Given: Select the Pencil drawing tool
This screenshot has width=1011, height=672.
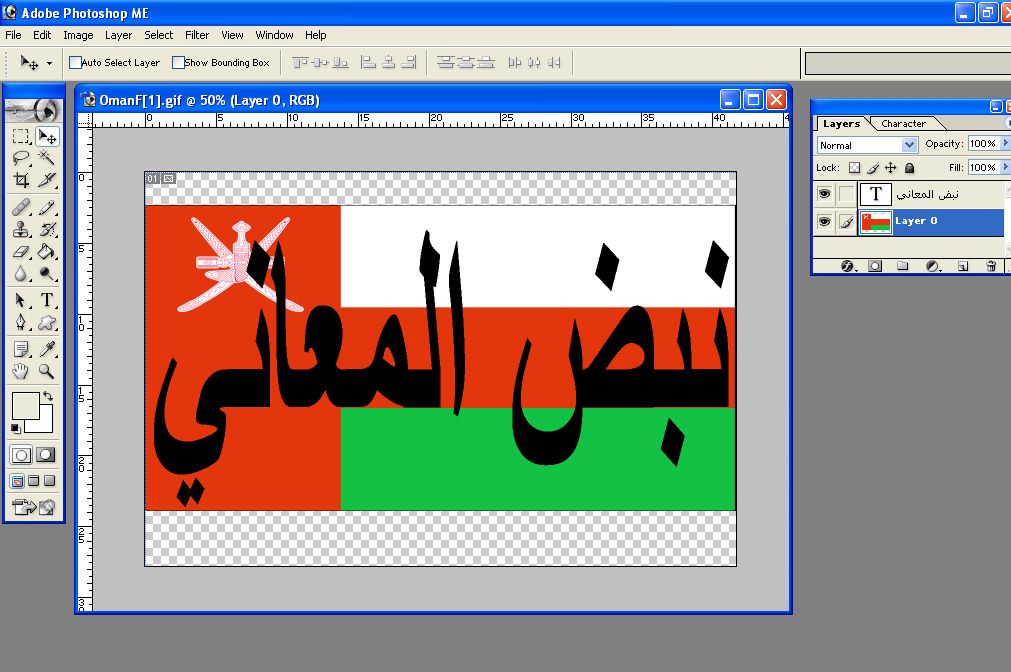Looking at the screenshot, I should tap(47, 208).
